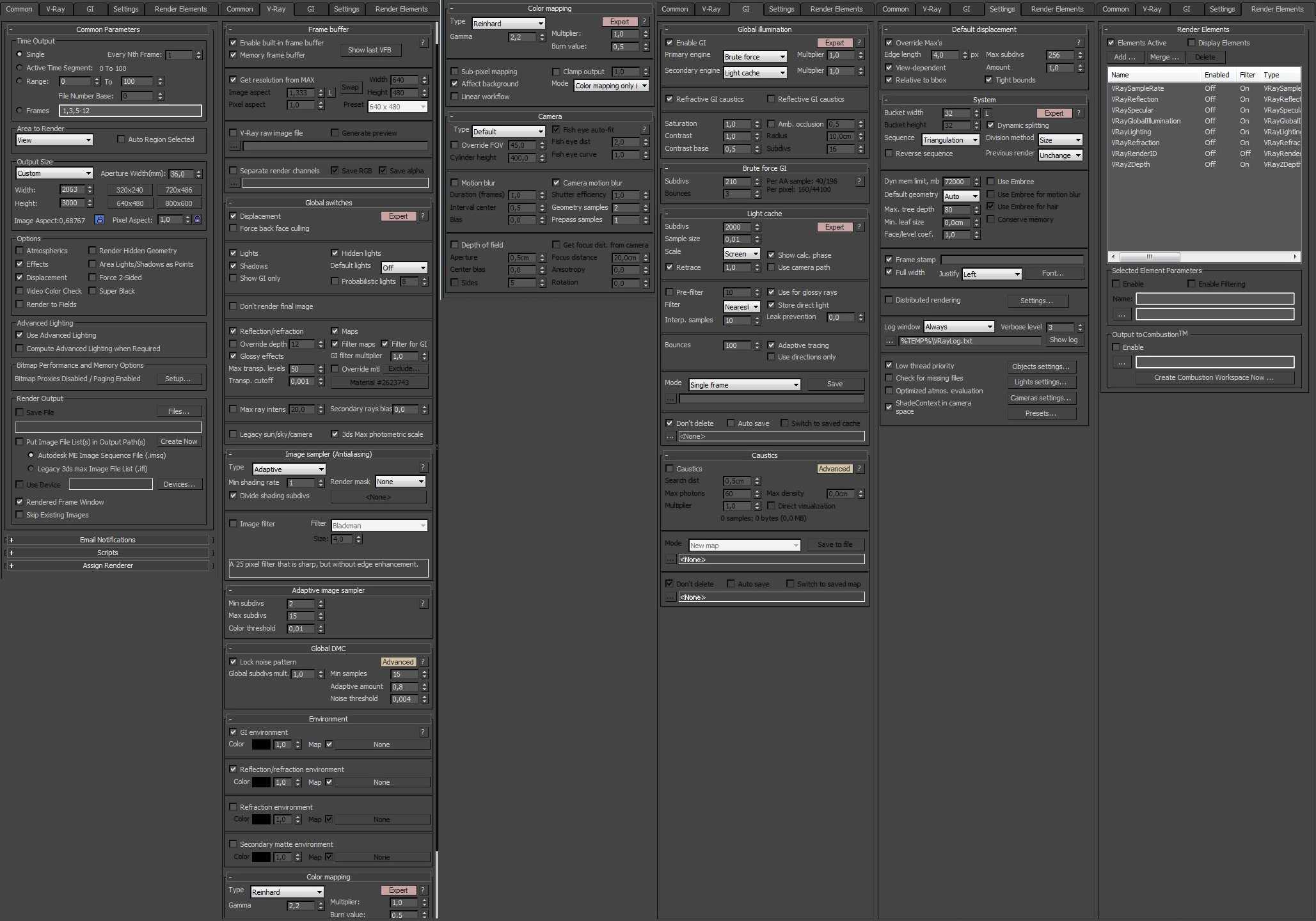Image resolution: width=1316 pixels, height=921 pixels.
Task: Open help for the Caustics rollout
Action: click(x=859, y=469)
